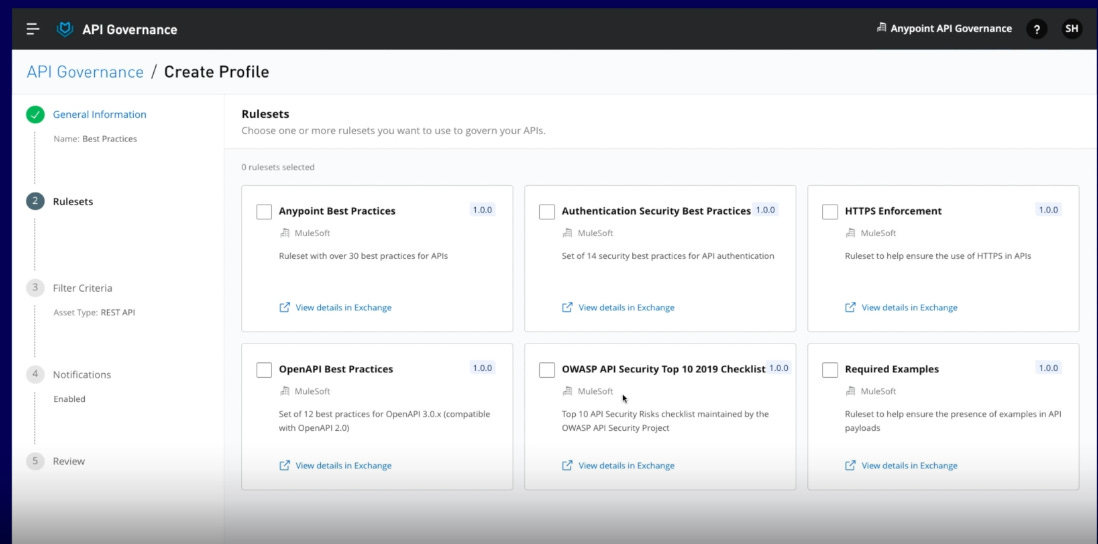This screenshot has width=1098, height=544.
Task: Check the OpenAPI Best Practices ruleset
Action: tap(264, 370)
